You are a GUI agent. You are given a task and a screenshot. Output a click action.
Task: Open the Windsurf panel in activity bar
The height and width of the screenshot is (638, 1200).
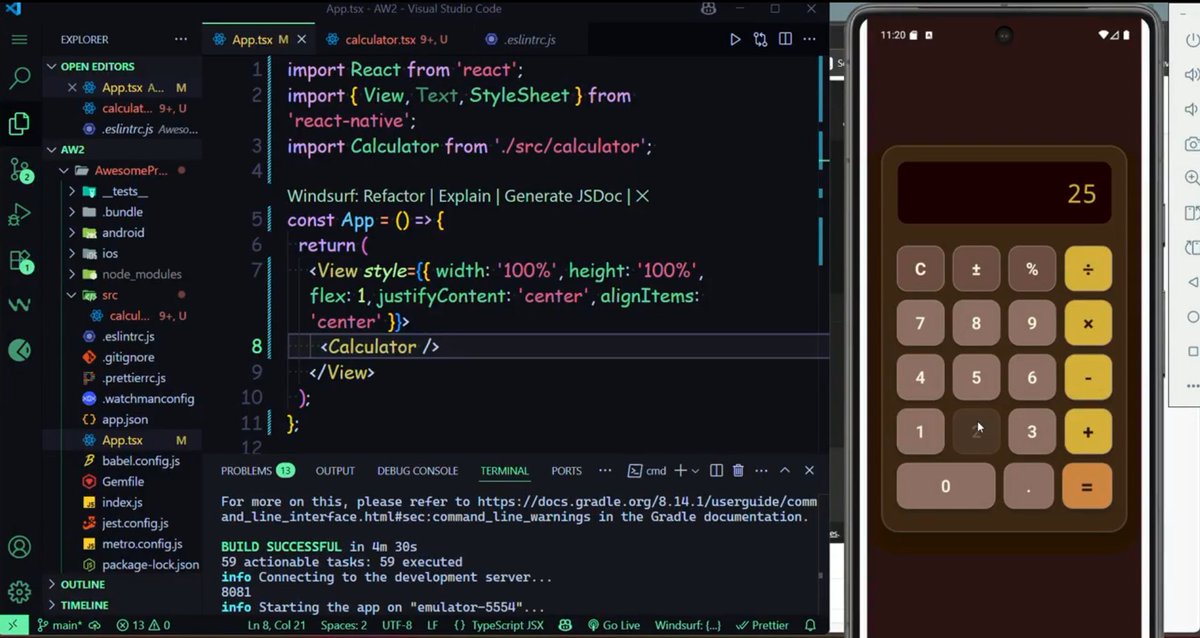pyautogui.click(x=19, y=304)
